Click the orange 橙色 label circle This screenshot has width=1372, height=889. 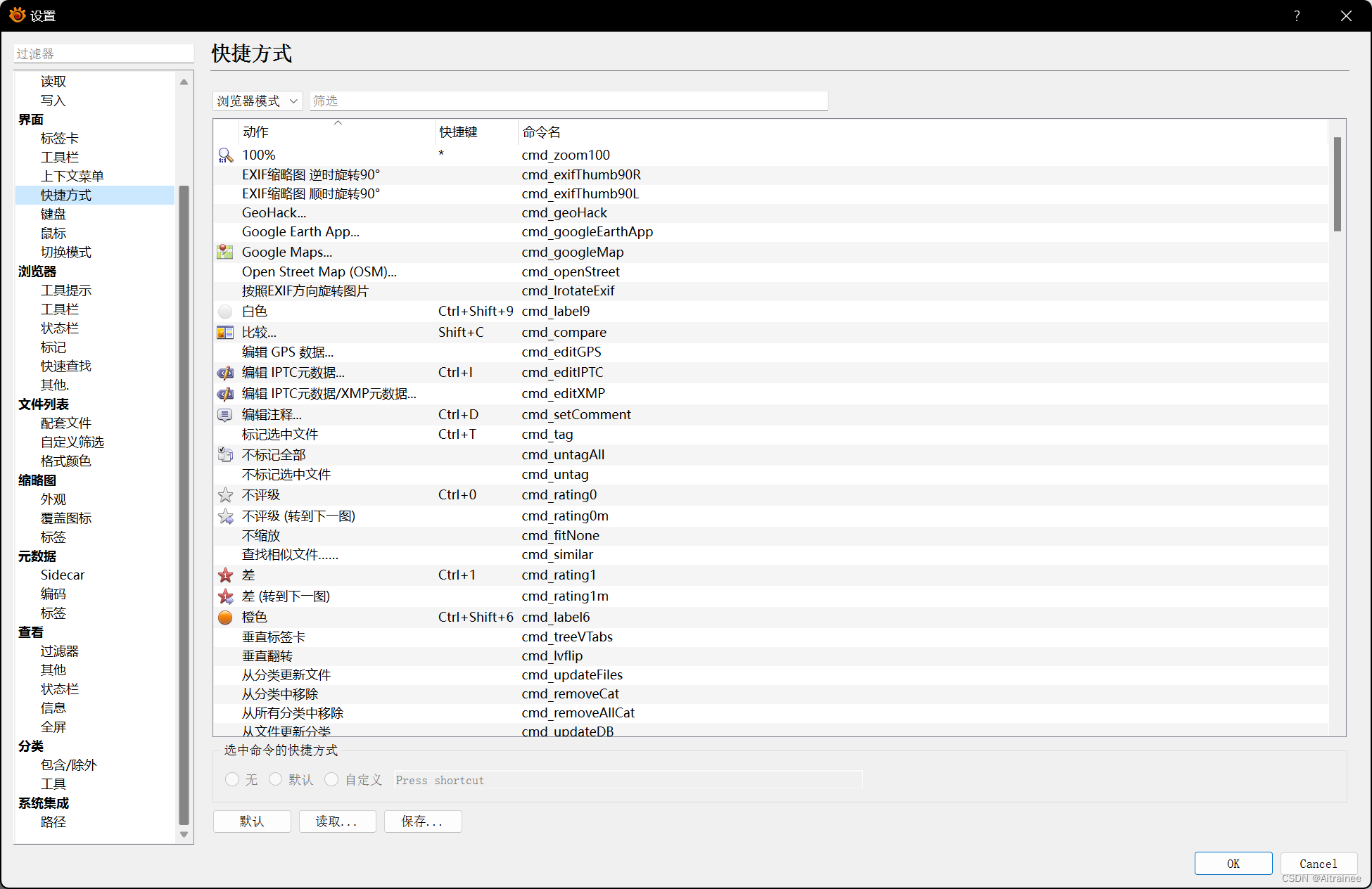coord(225,618)
